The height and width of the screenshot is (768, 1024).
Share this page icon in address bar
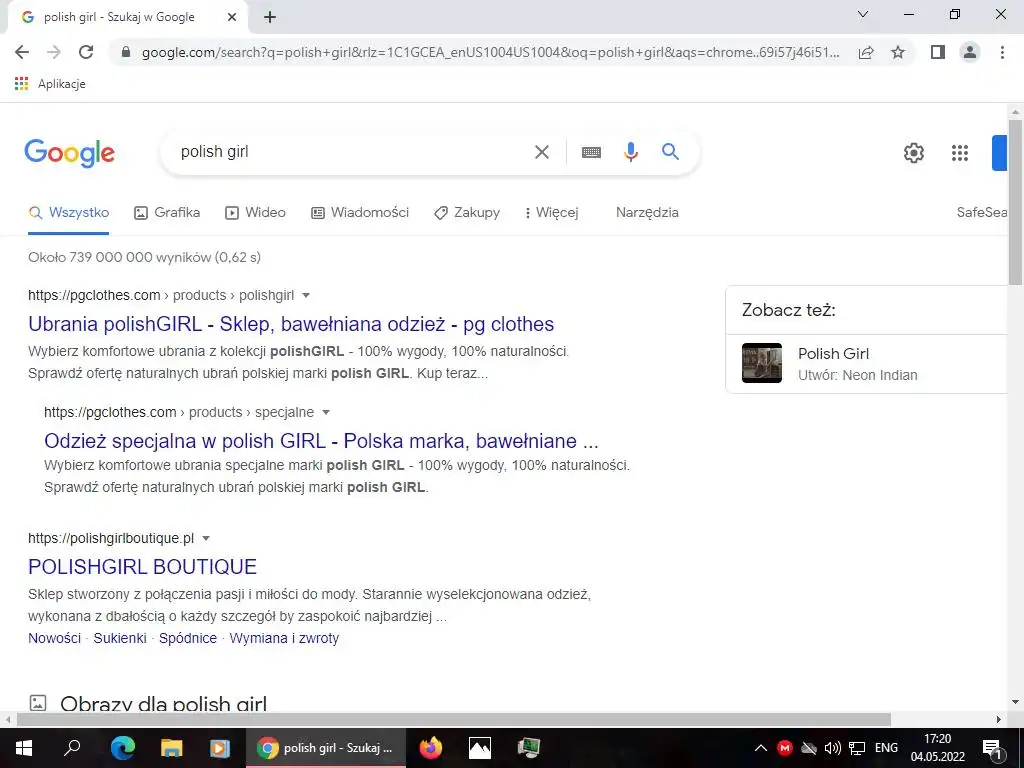pyautogui.click(x=866, y=52)
